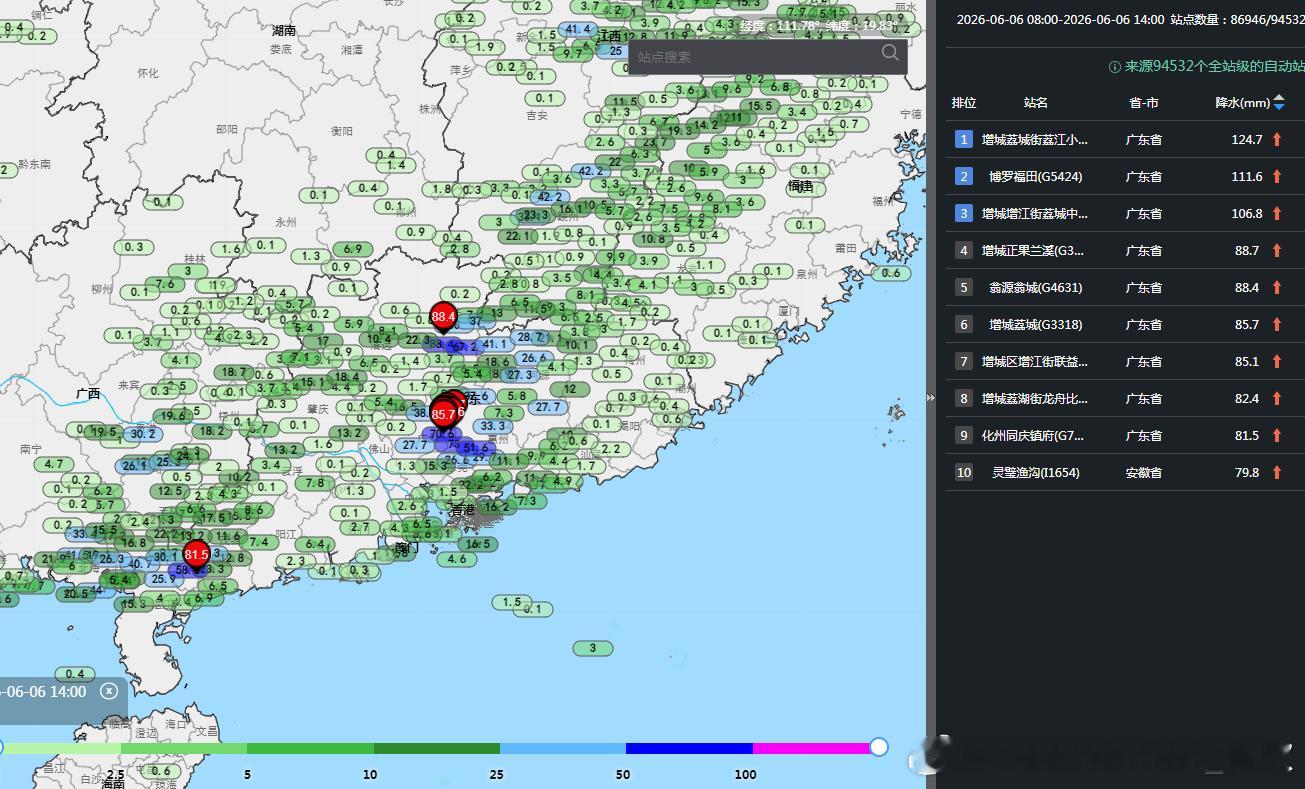Click offshore station label 3 on map
The image size is (1305, 789).
[593, 648]
